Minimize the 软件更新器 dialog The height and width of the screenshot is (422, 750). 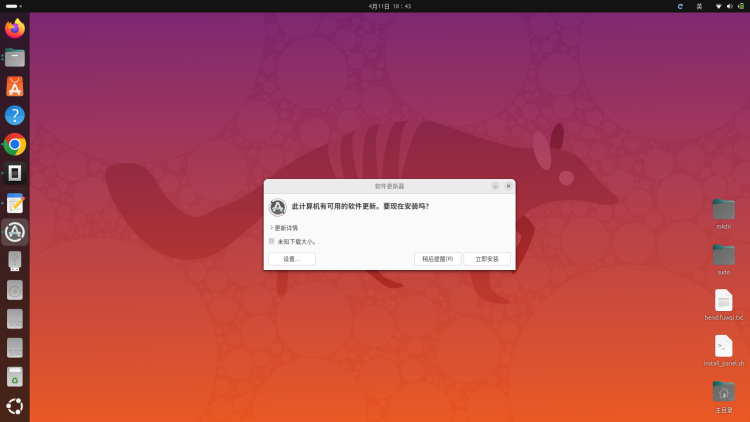pos(495,186)
